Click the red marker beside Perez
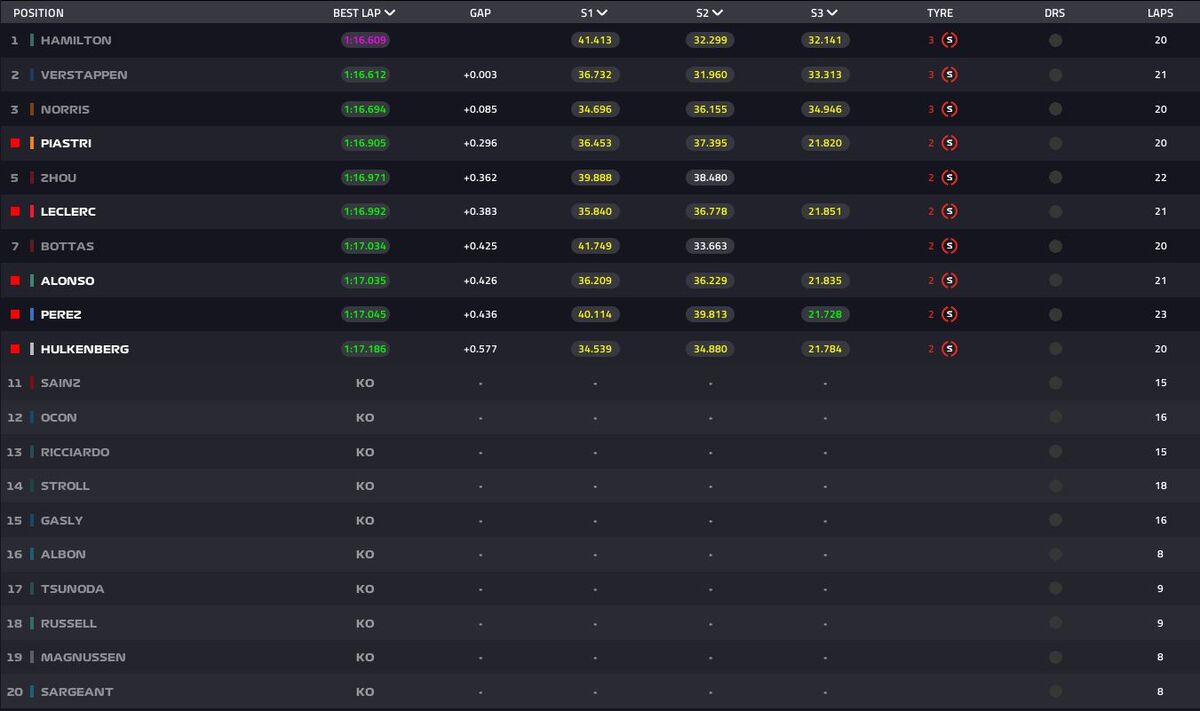This screenshot has width=1200, height=711. [x=15, y=314]
